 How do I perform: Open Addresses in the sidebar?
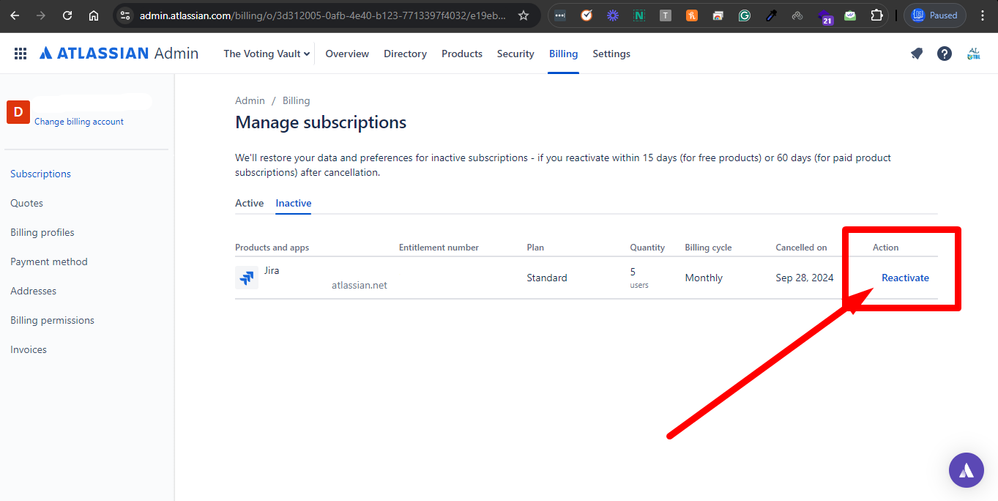click(x=33, y=291)
